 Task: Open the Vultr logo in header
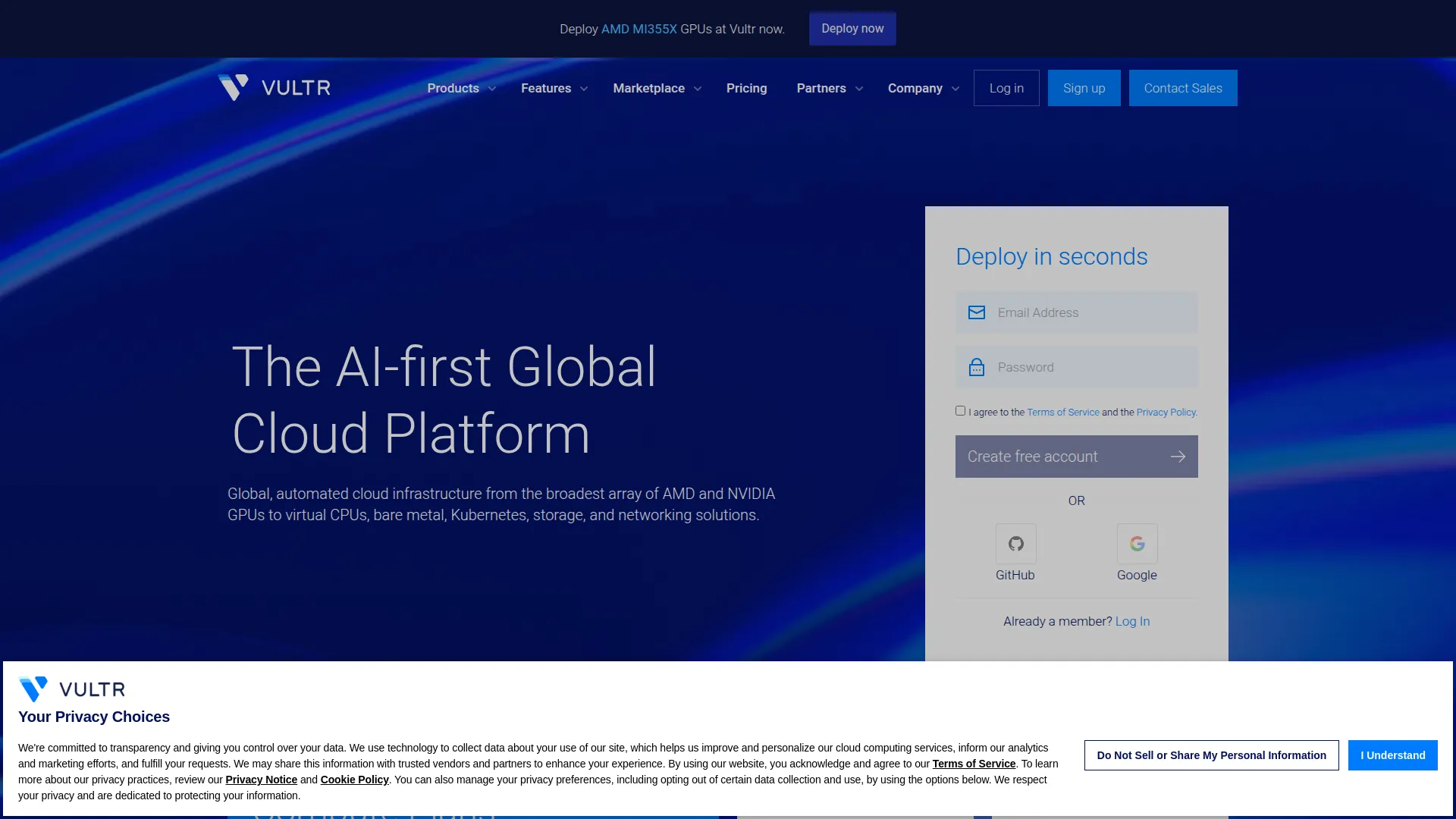(x=275, y=88)
